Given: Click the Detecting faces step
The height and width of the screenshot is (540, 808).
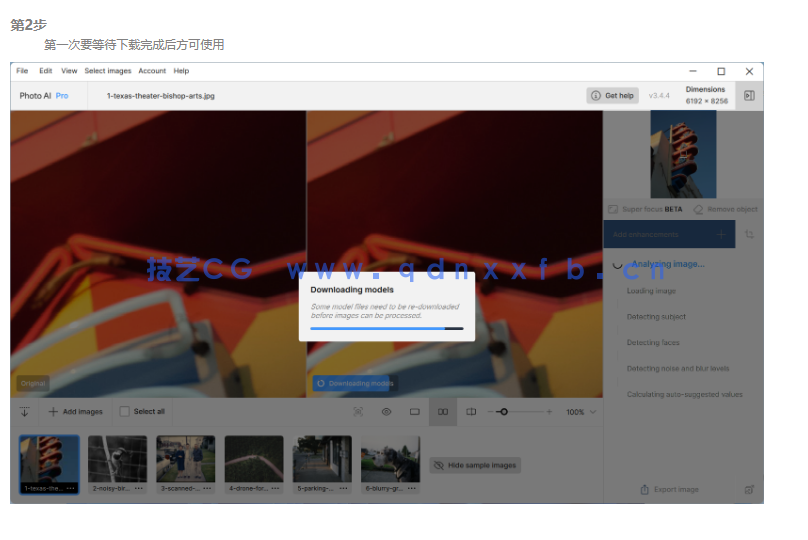Looking at the screenshot, I should tap(653, 343).
